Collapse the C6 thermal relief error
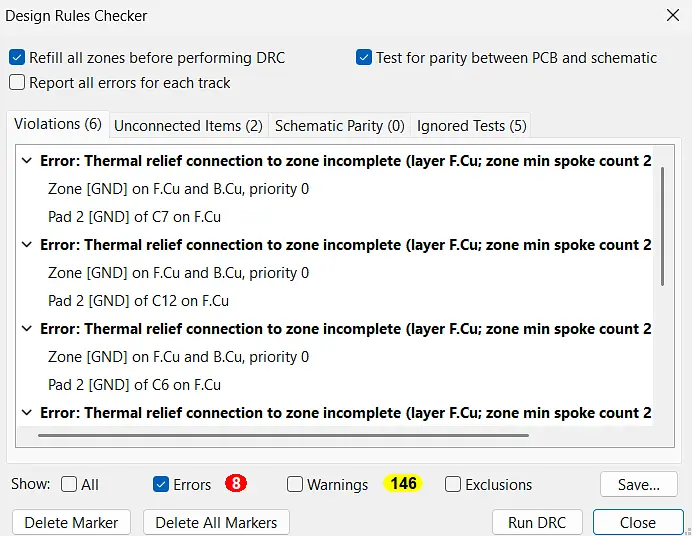The height and width of the screenshot is (536, 692). pos(26,329)
